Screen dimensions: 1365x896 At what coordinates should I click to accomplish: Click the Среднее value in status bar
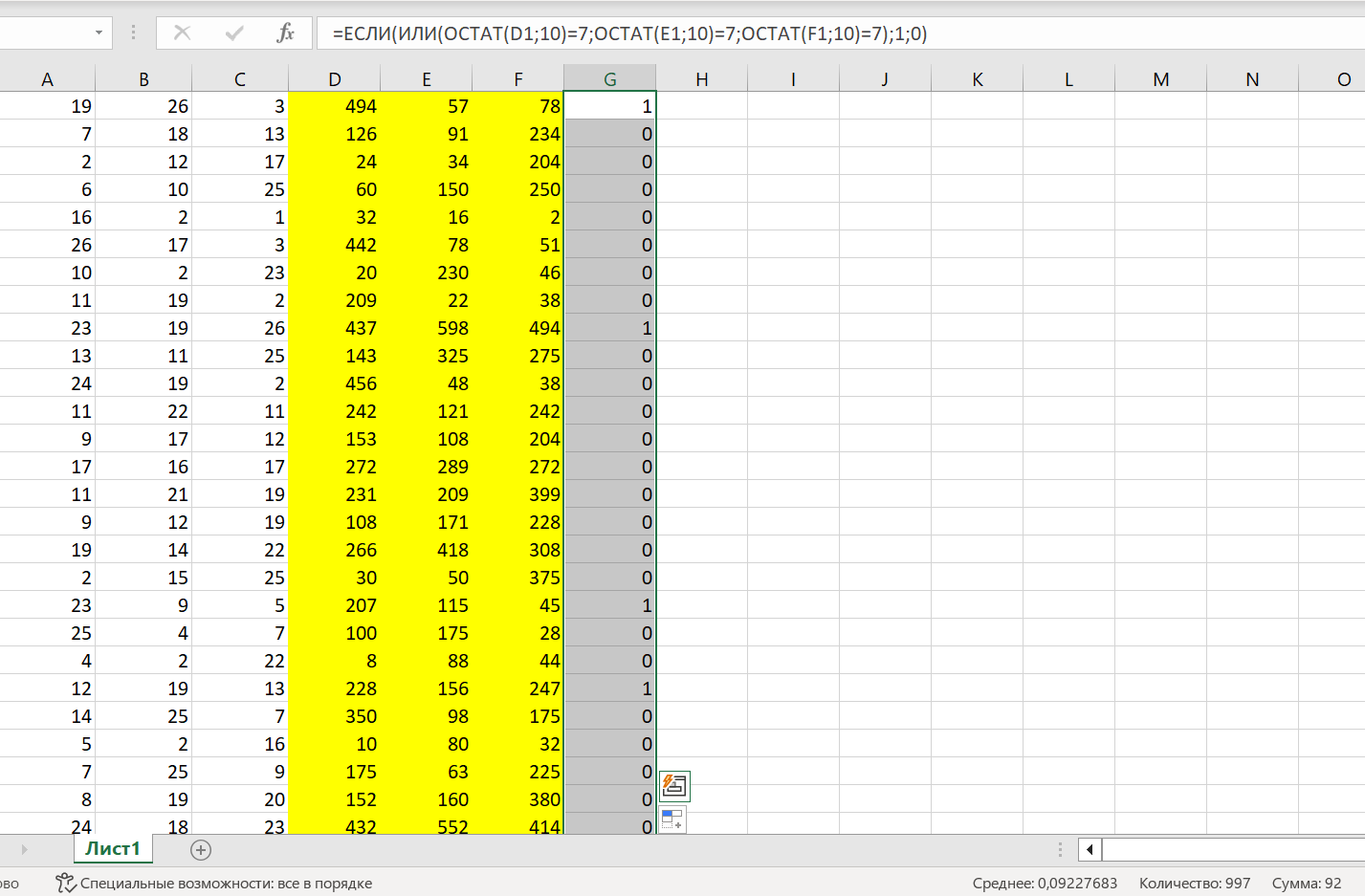(1045, 883)
